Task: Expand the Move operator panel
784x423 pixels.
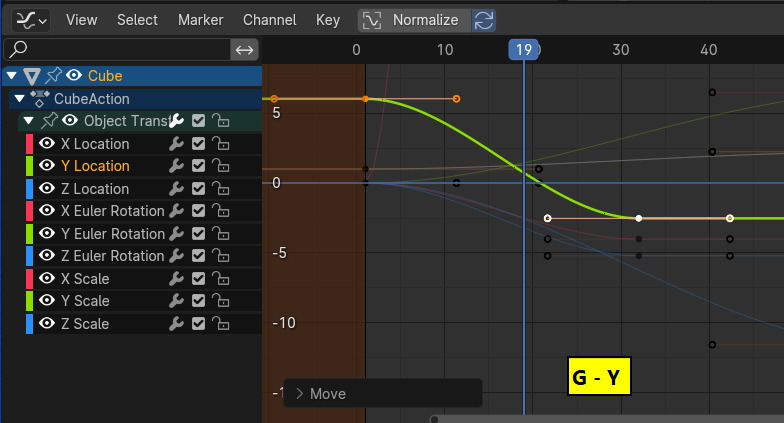Action: click(300, 394)
